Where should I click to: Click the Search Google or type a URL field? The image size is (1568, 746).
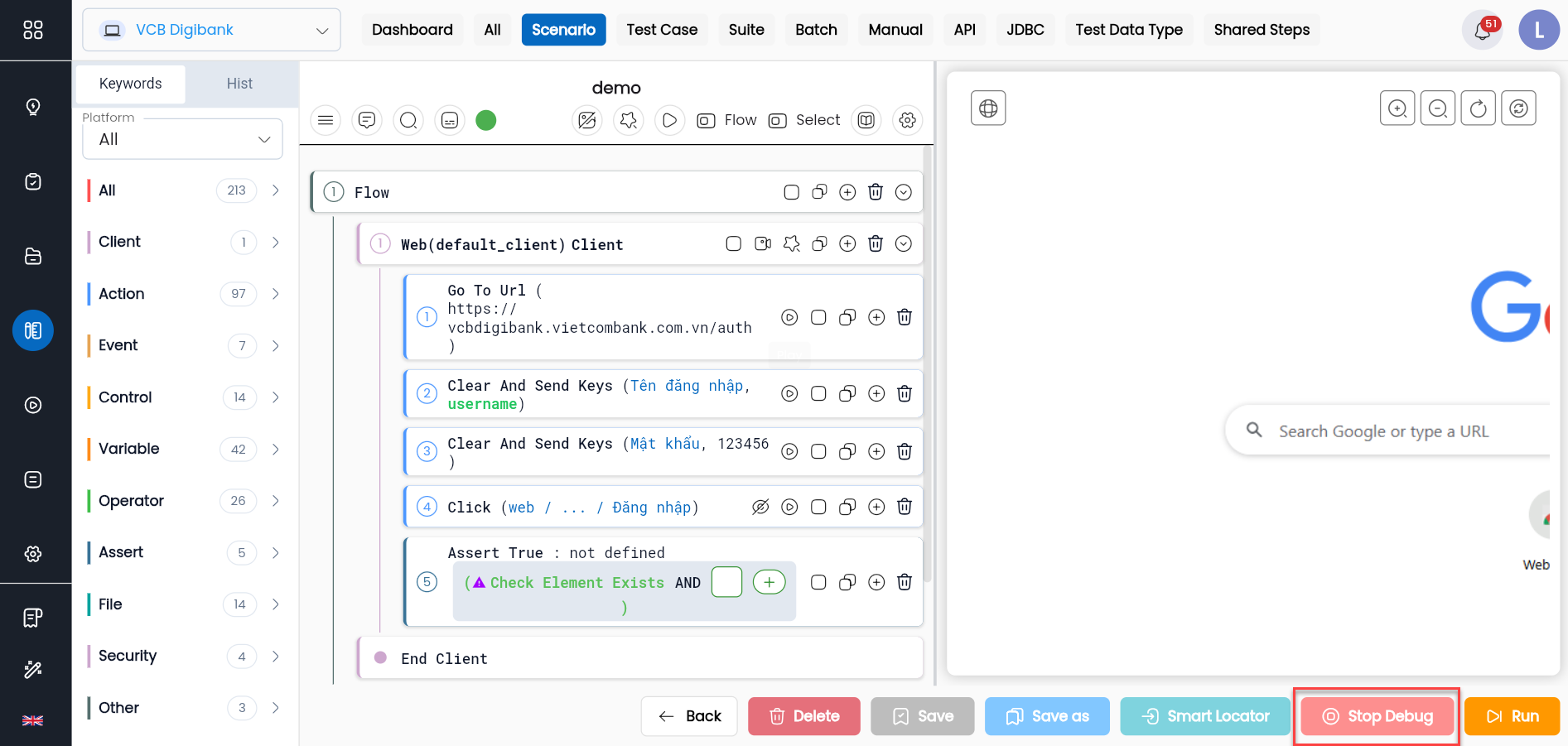[1387, 431]
